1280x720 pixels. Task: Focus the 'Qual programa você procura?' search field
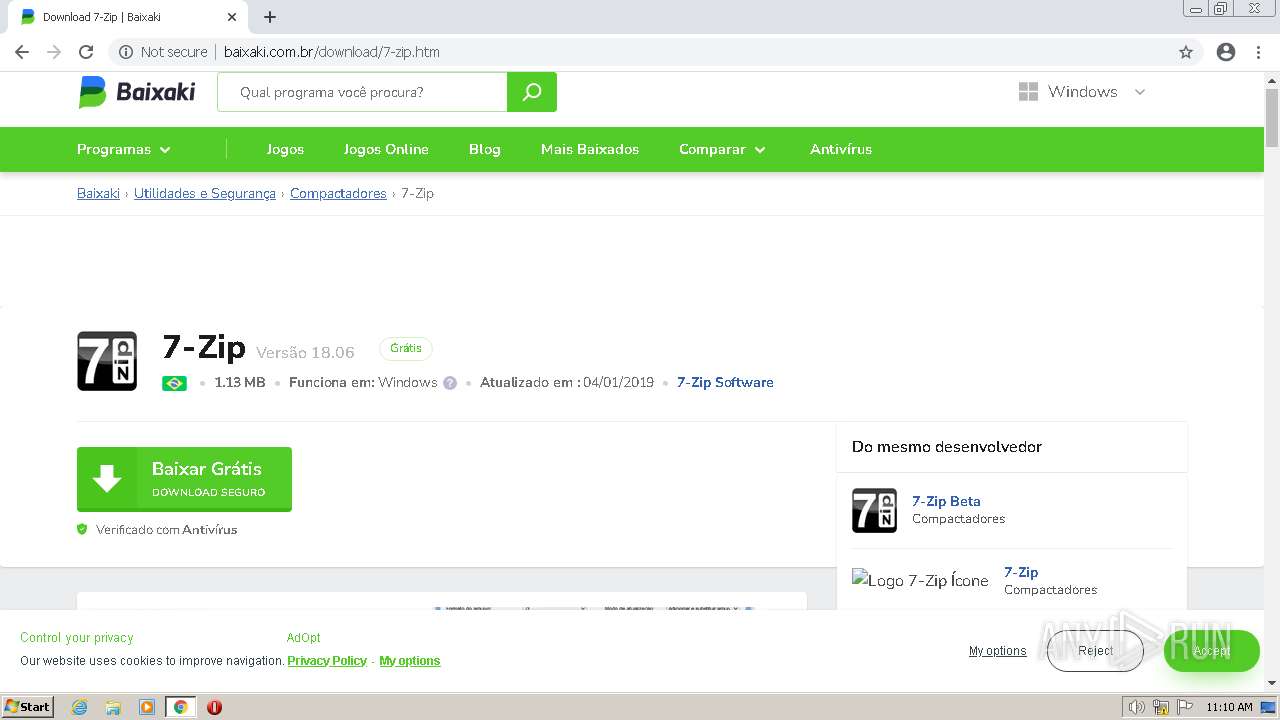362,92
